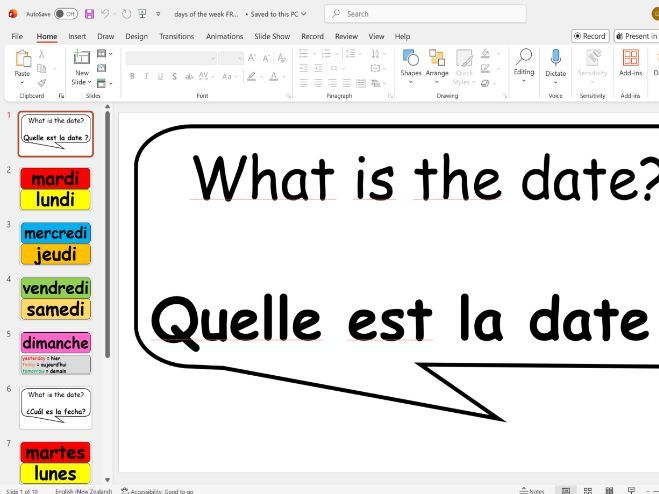Image resolution: width=659 pixels, height=494 pixels.
Task: Select the Format Painter brush icon
Action: coord(42,83)
